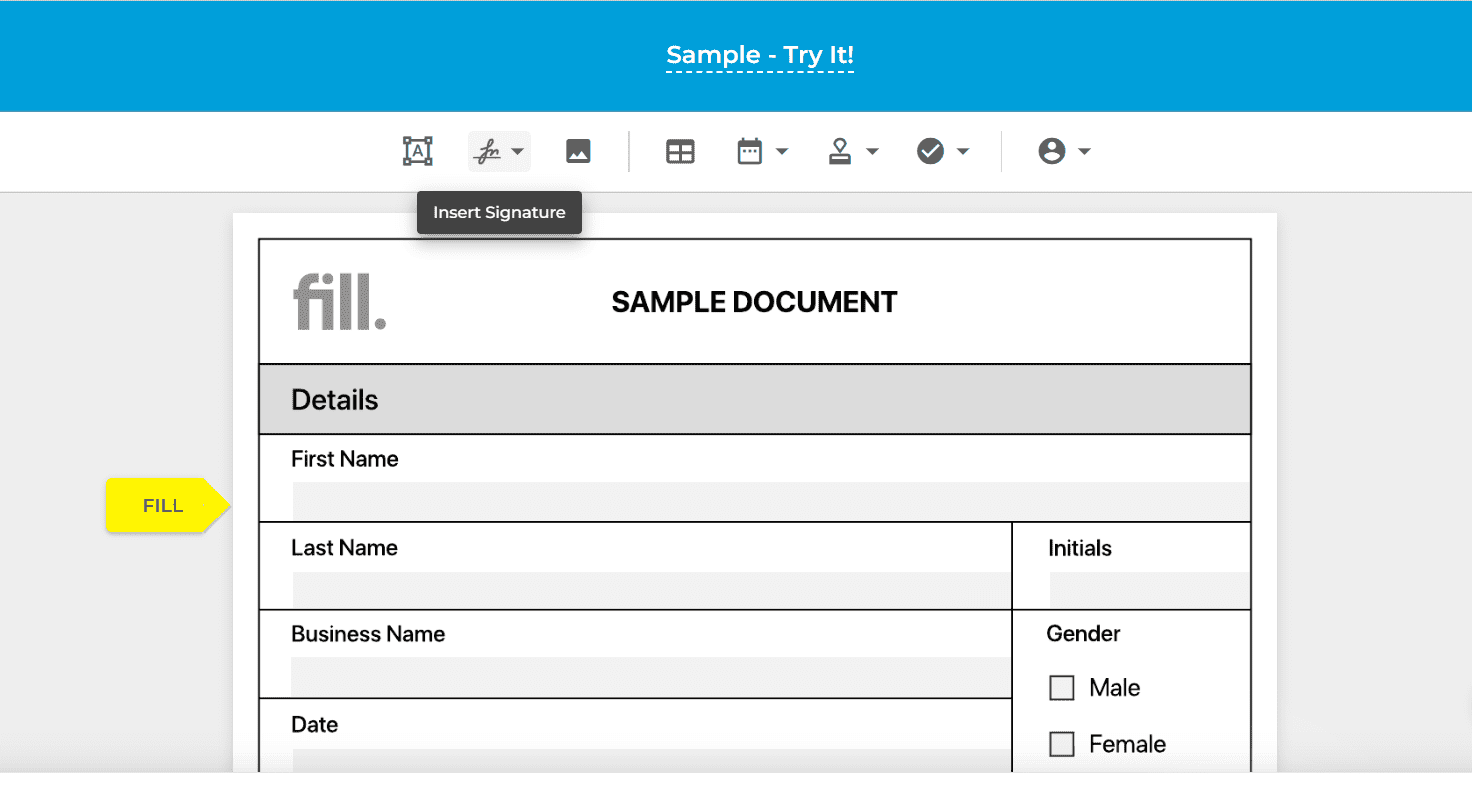Click the Female option label
The image size is (1472, 802).
click(x=1128, y=744)
